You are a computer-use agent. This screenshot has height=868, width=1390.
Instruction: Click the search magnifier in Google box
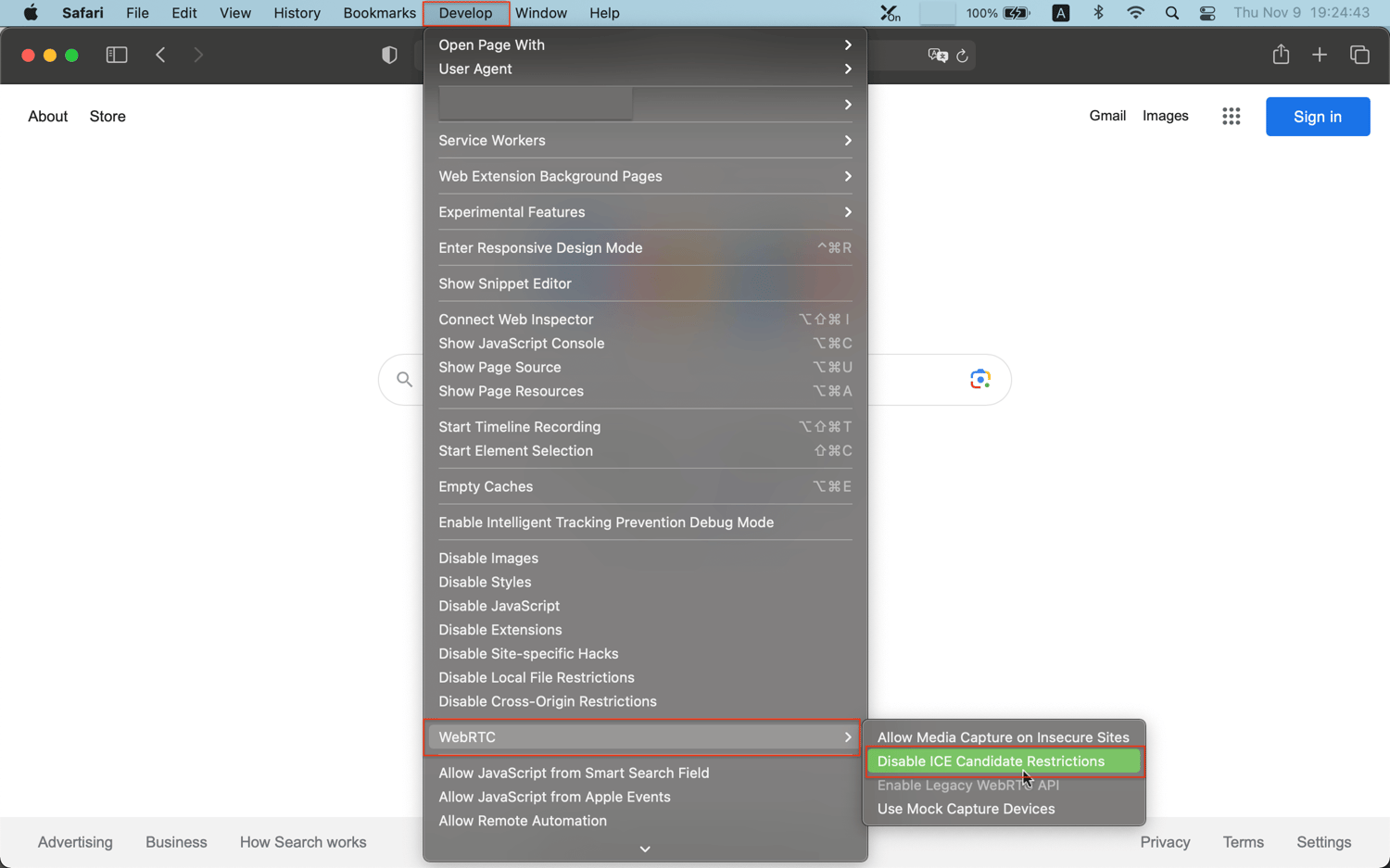click(404, 379)
